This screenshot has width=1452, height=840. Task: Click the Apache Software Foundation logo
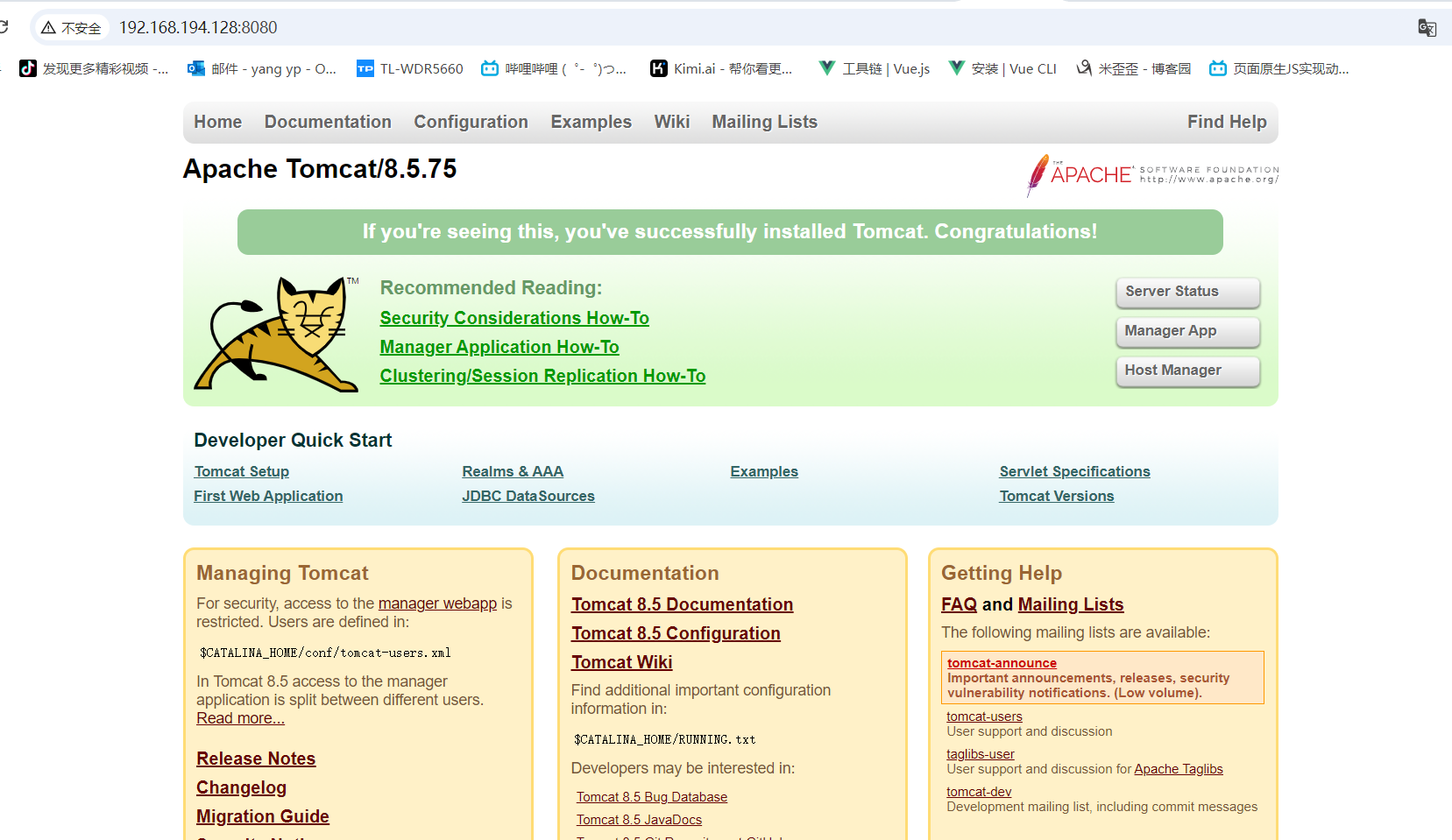click(x=1152, y=174)
